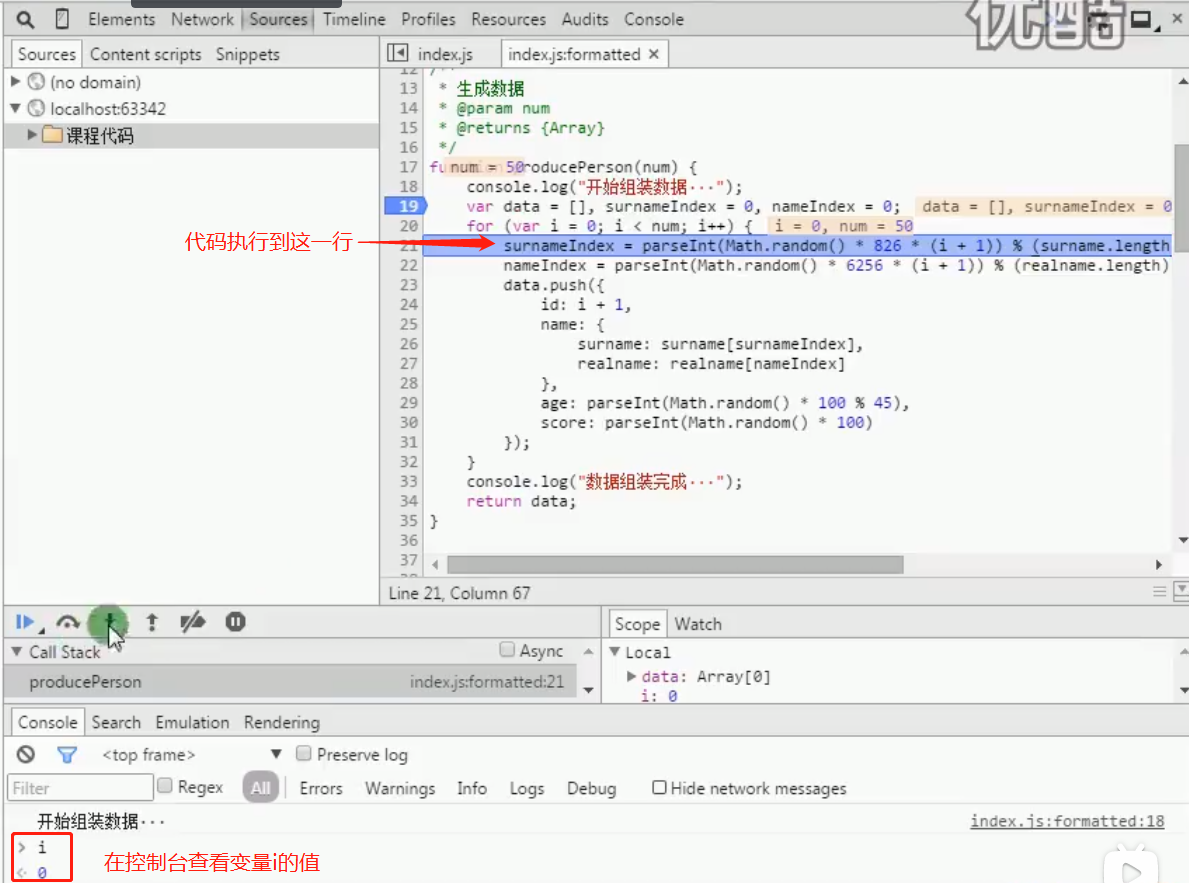Viewport: 1189px width, 883px height.
Task: Step out of current function
Action: coord(152,622)
